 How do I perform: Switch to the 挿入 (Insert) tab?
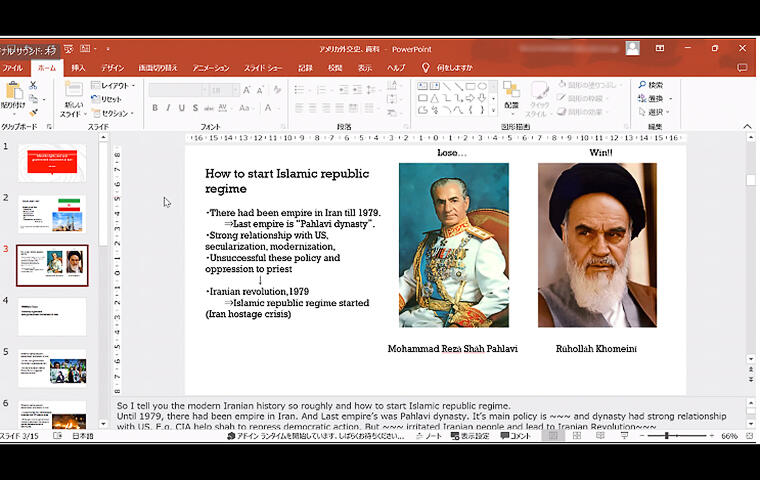click(x=78, y=68)
